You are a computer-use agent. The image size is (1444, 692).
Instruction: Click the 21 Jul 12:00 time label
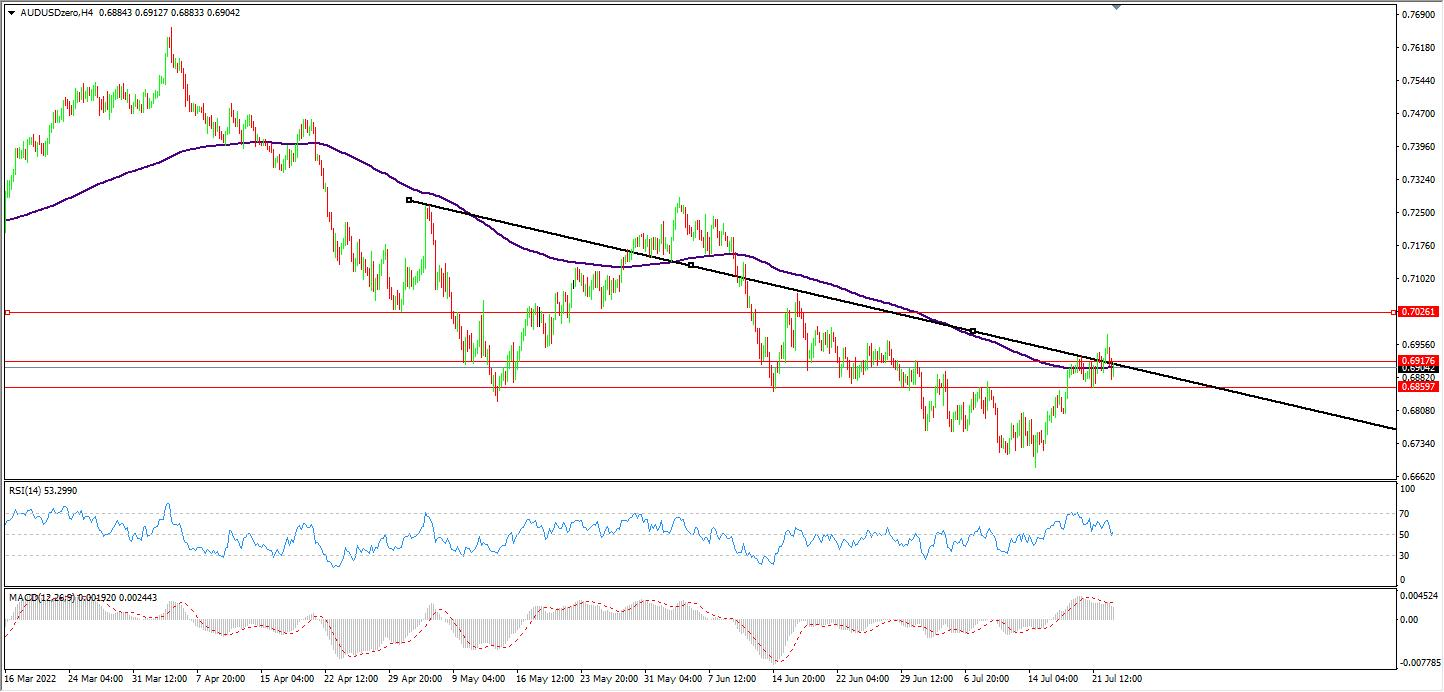tap(1114, 678)
